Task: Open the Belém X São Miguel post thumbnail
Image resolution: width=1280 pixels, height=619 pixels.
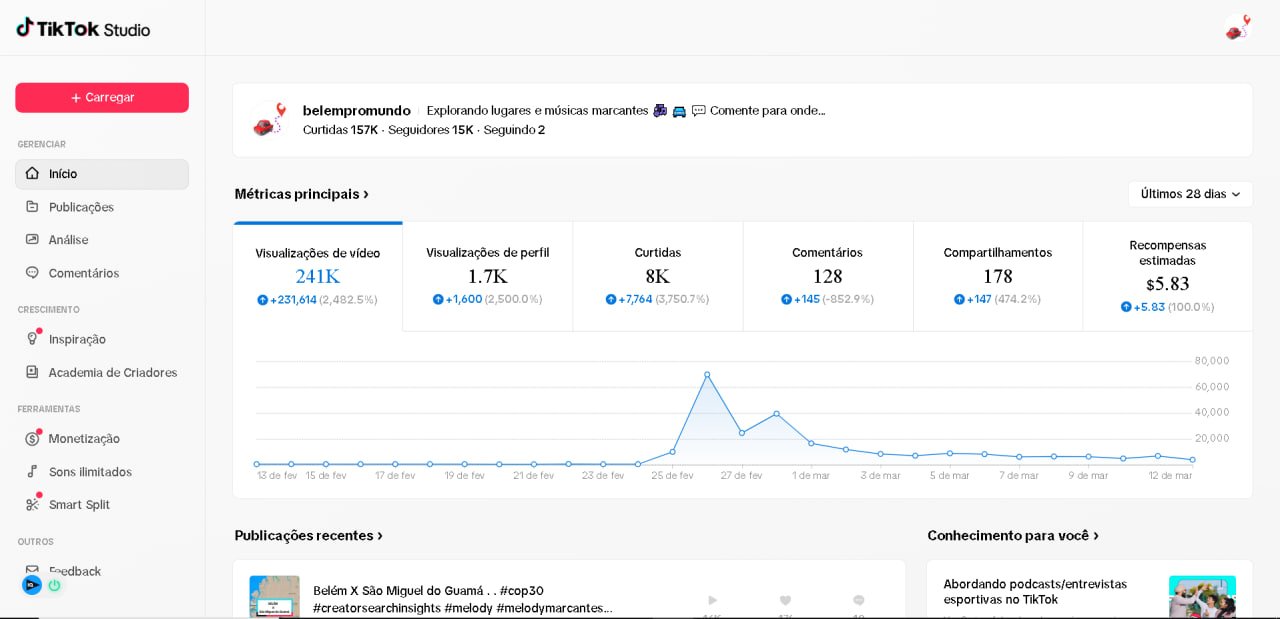Action: pos(275,596)
